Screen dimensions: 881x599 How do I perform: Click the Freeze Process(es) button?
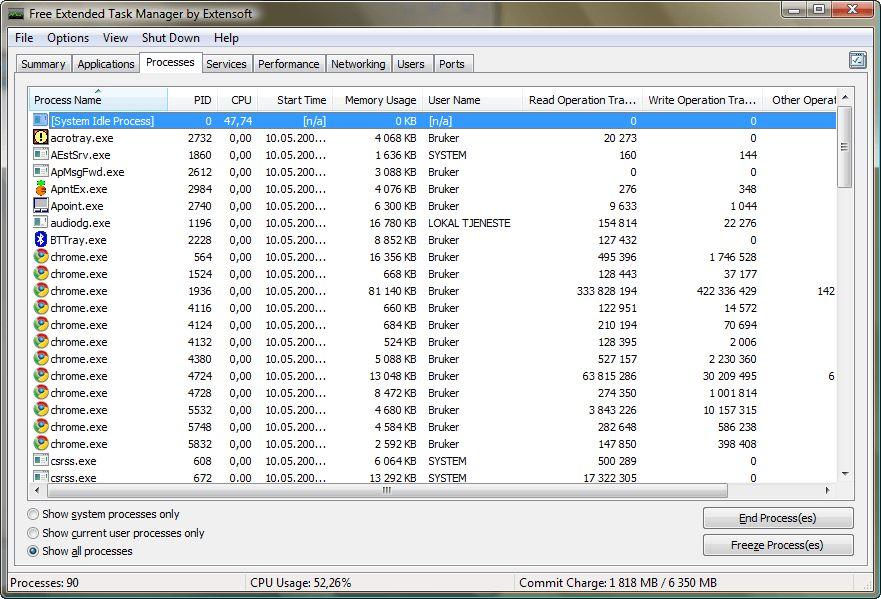[778, 545]
